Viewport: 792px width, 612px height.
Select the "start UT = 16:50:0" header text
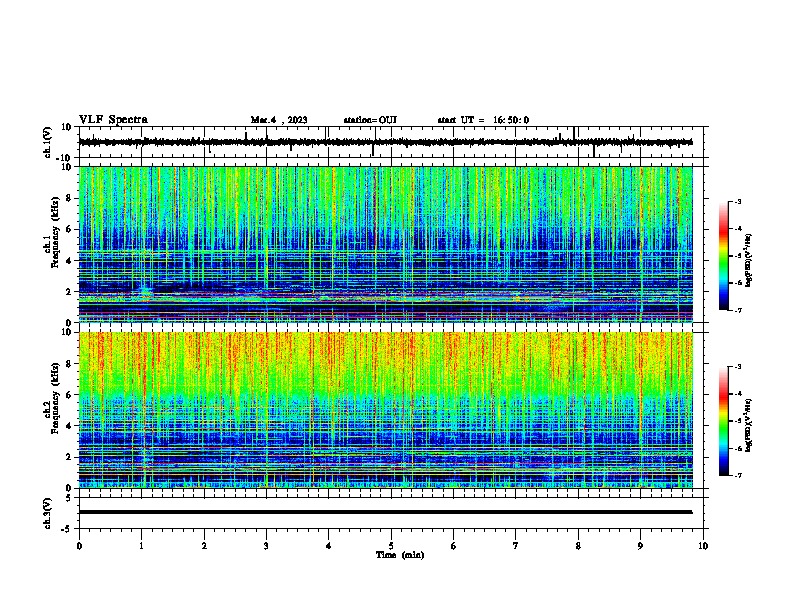483,120
